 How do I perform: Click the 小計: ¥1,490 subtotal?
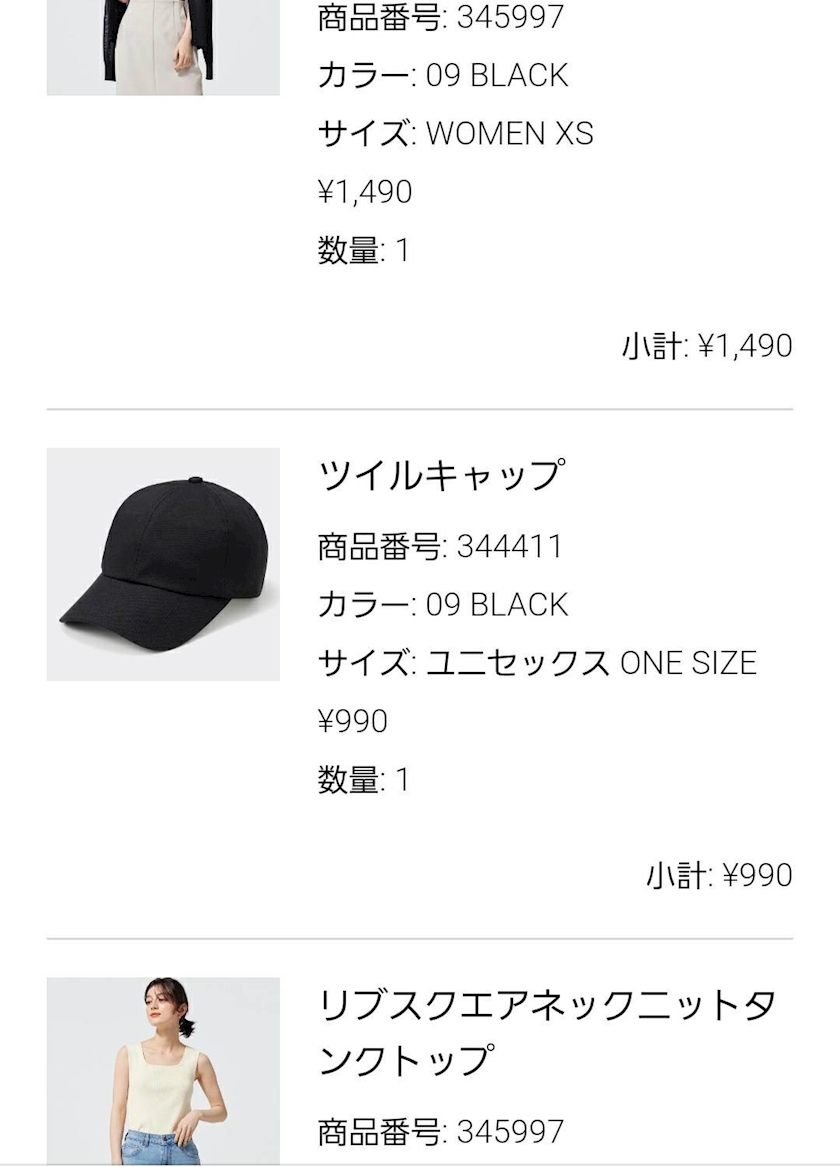[706, 346]
